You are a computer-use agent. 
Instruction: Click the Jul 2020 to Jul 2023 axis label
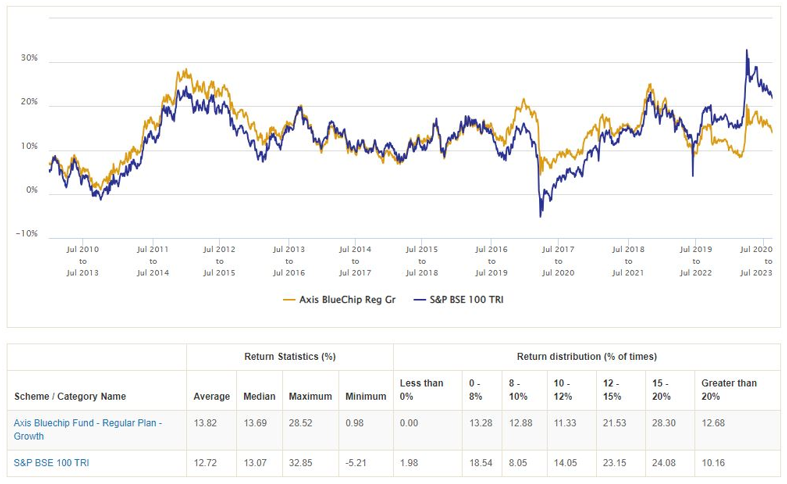pyautogui.click(x=756, y=261)
